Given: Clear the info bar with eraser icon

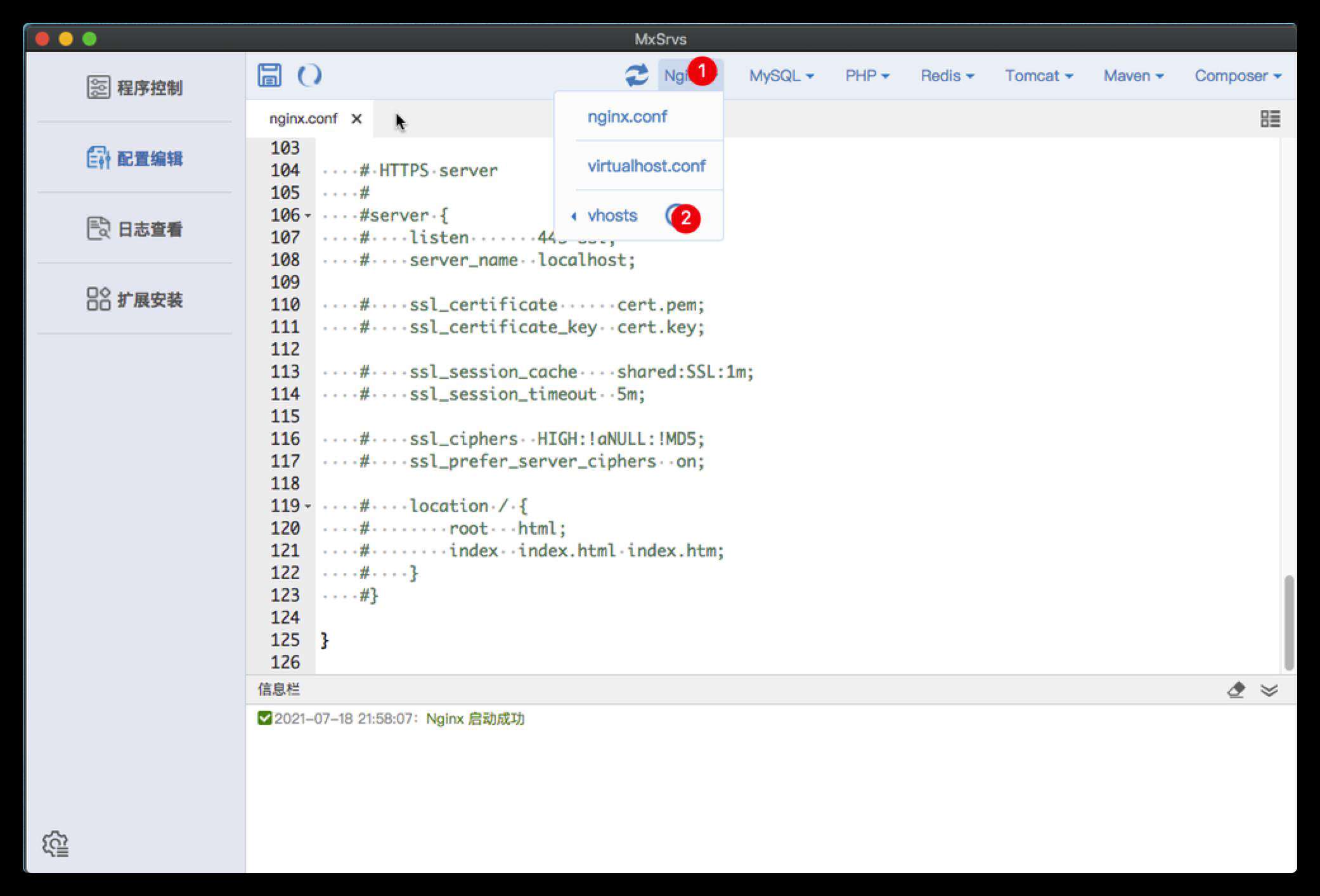Looking at the screenshot, I should [1236, 689].
